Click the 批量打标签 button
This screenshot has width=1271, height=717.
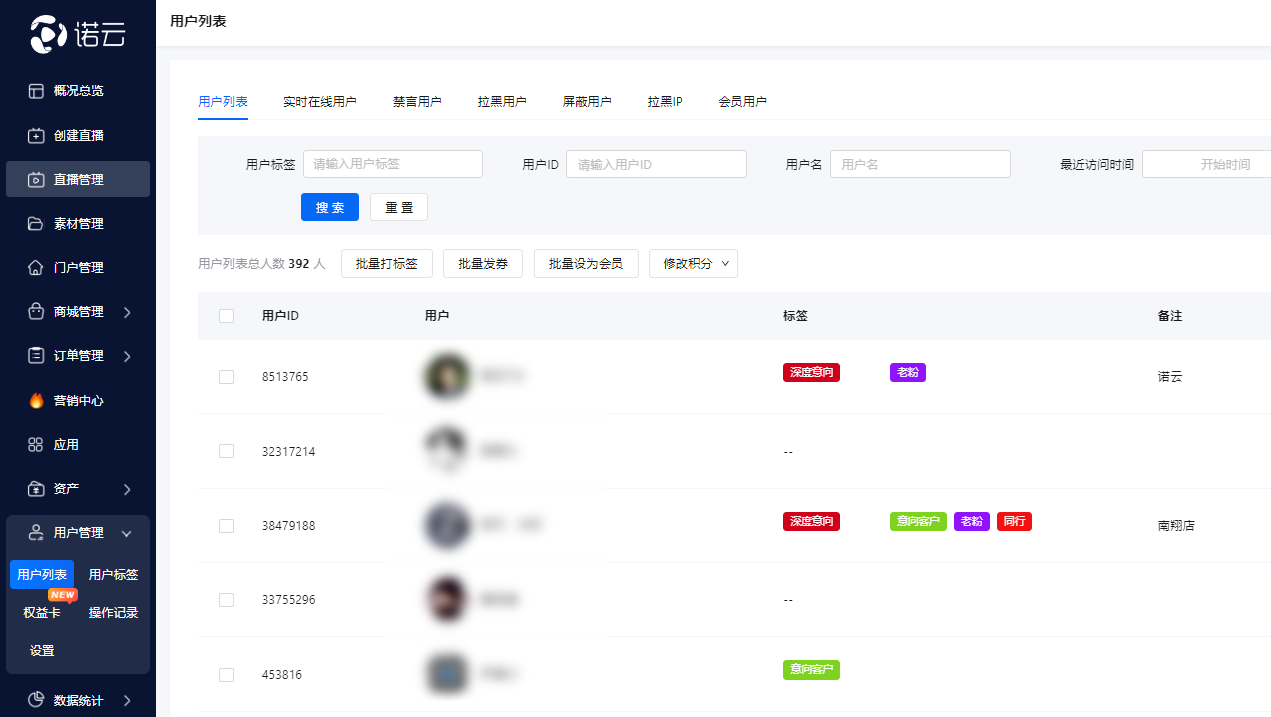pyautogui.click(x=386, y=264)
